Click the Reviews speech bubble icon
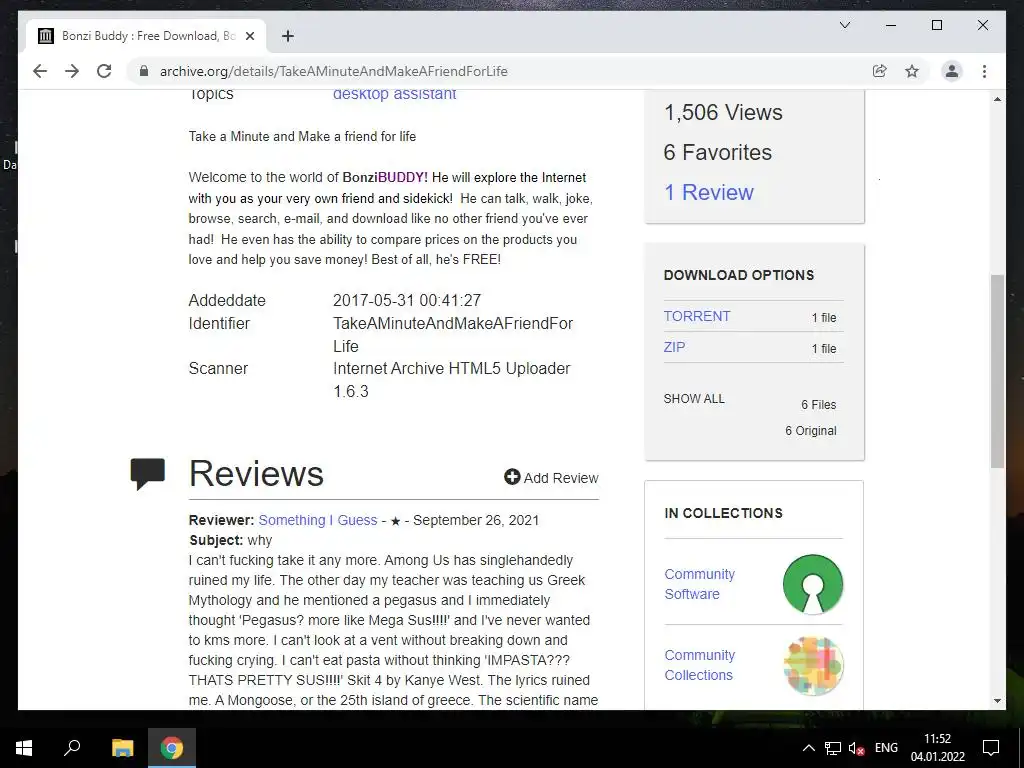Screen dimensions: 1024x768 point(148,473)
